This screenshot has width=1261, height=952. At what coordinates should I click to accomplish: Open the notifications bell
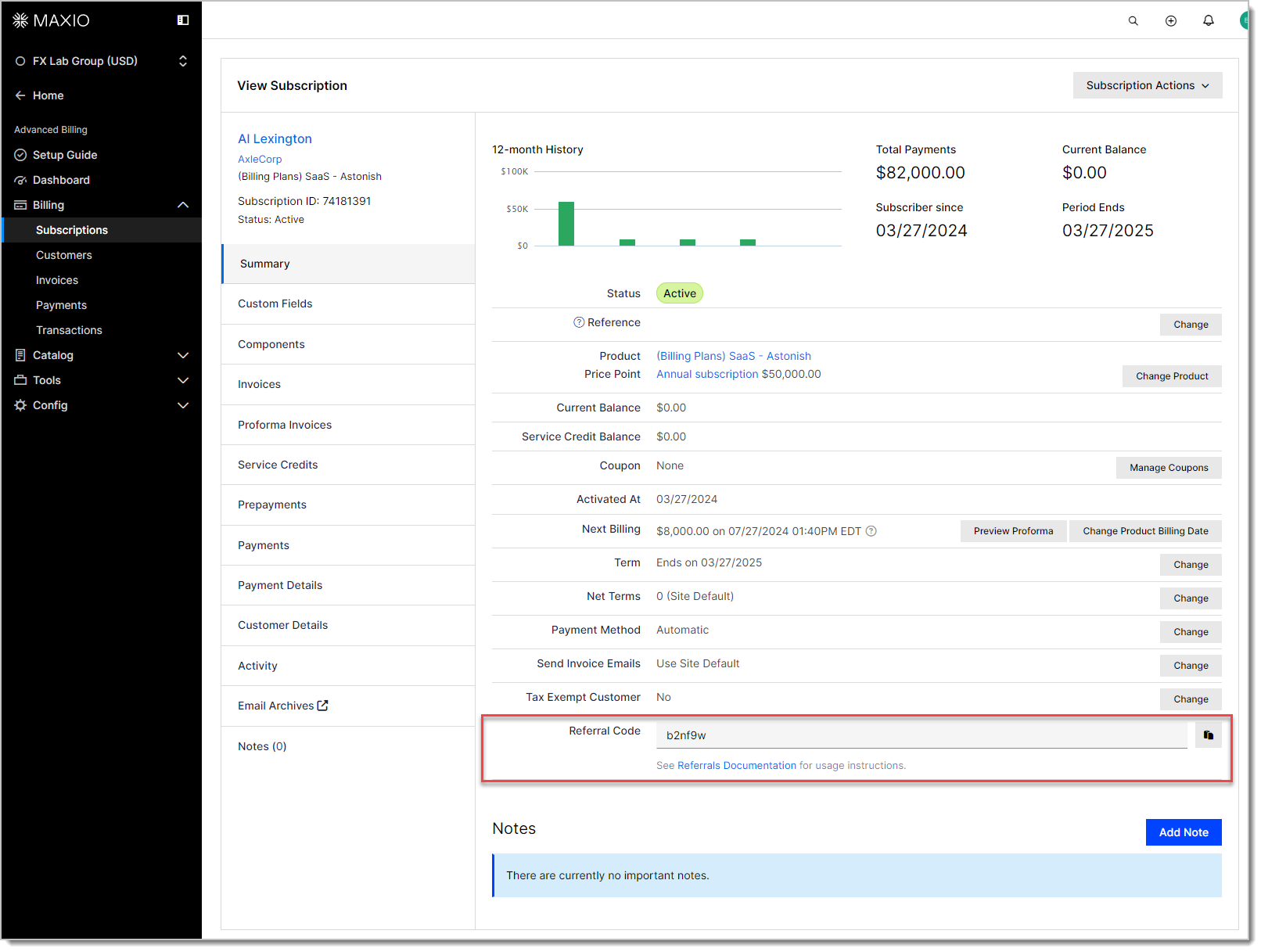click(1209, 20)
